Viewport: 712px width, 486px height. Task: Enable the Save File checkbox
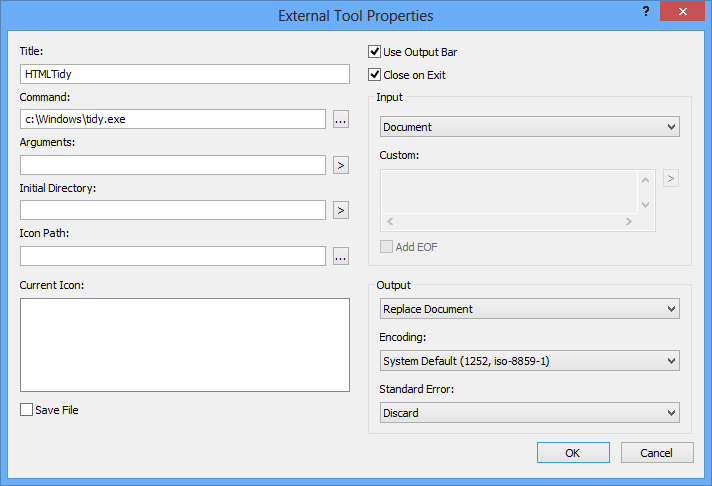tap(26, 410)
